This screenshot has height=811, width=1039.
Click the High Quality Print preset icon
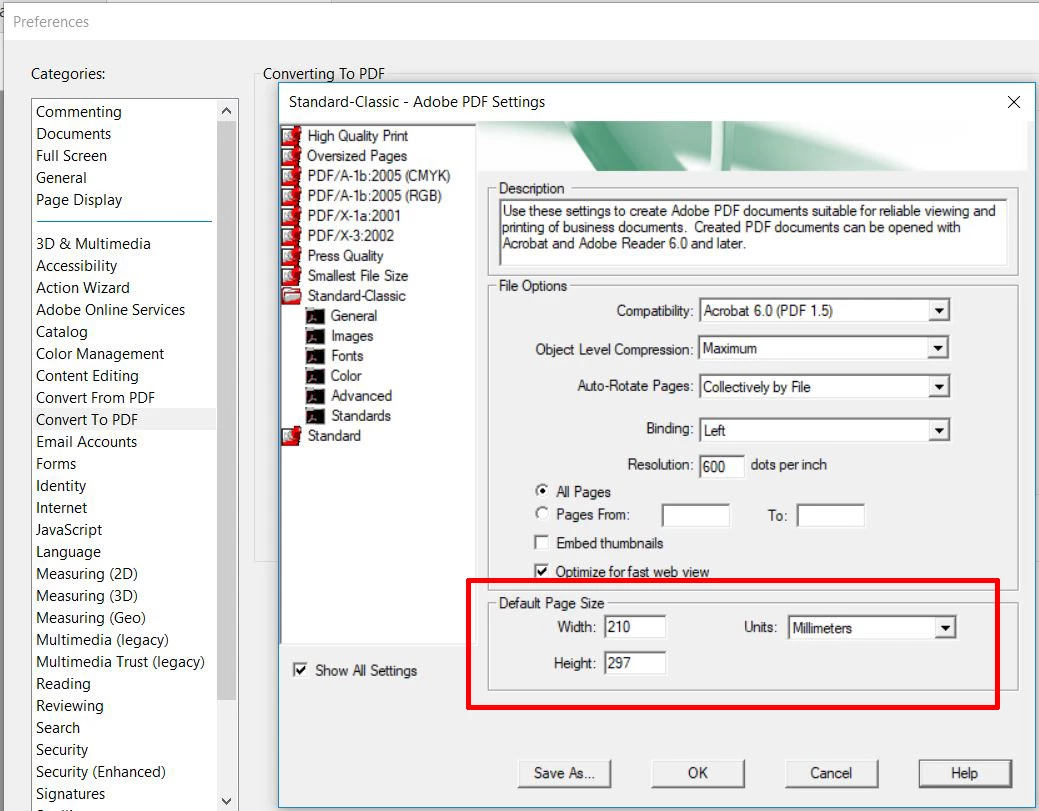pos(292,136)
